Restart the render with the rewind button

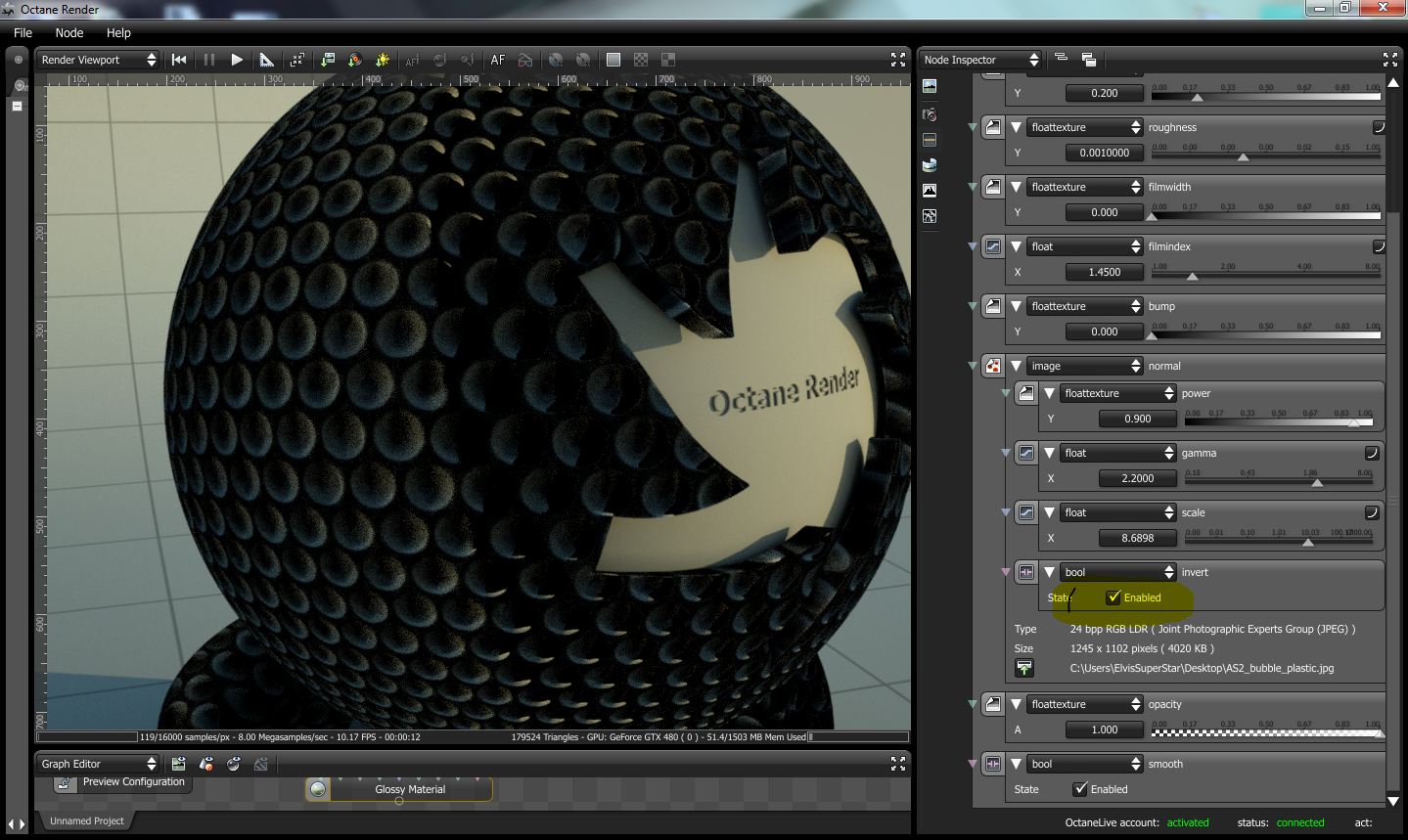pos(179,60)
